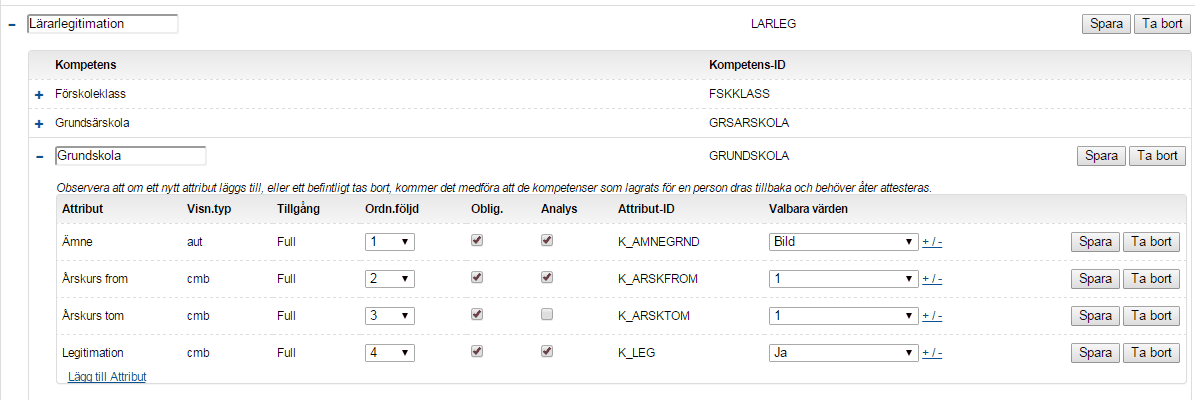
Task: Save the Lärarlegitimation category with Spara
Action: pyautogui.click(x=1106, y=24)
